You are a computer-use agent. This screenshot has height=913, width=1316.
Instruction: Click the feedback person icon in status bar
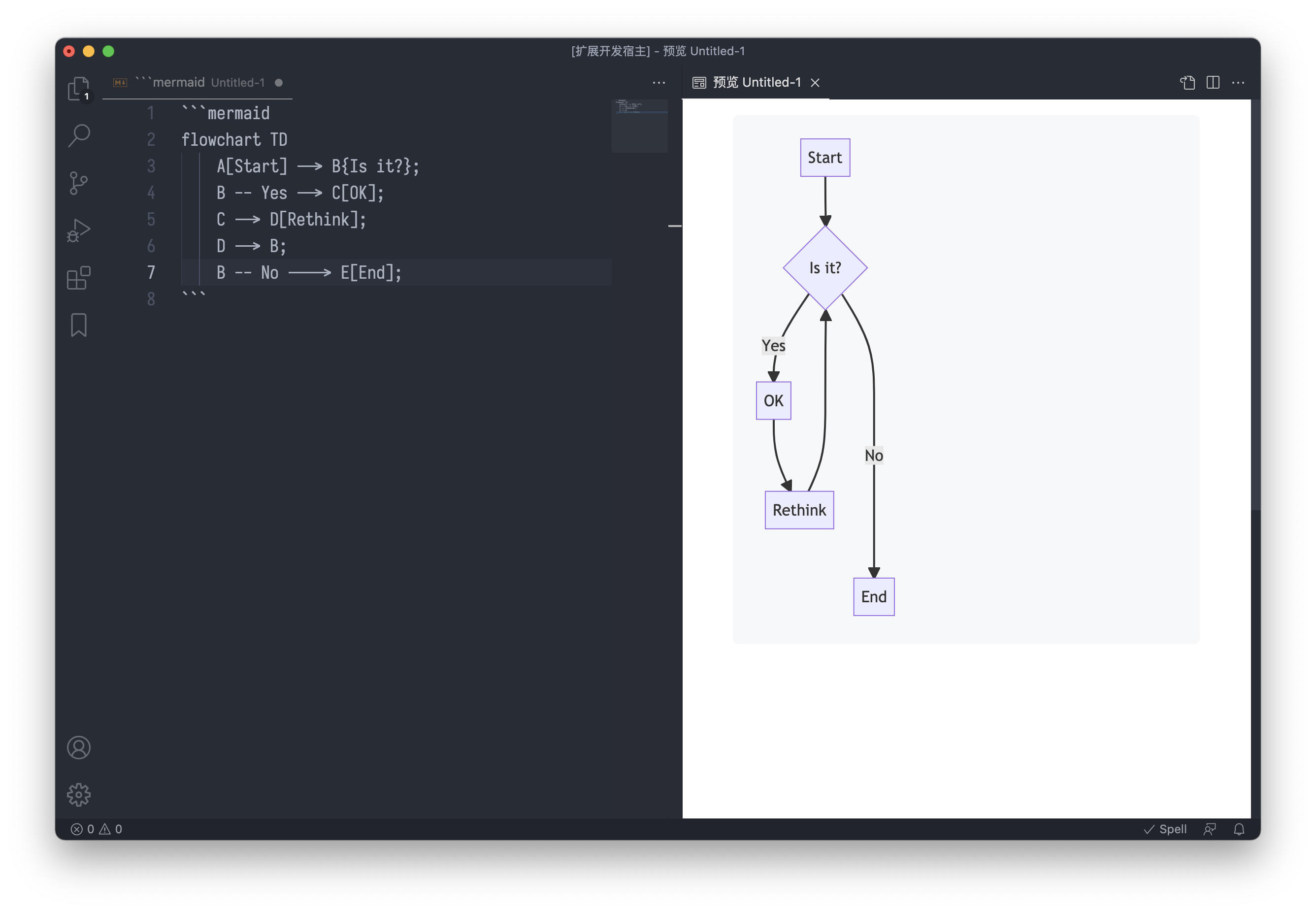pos(1210,828)
